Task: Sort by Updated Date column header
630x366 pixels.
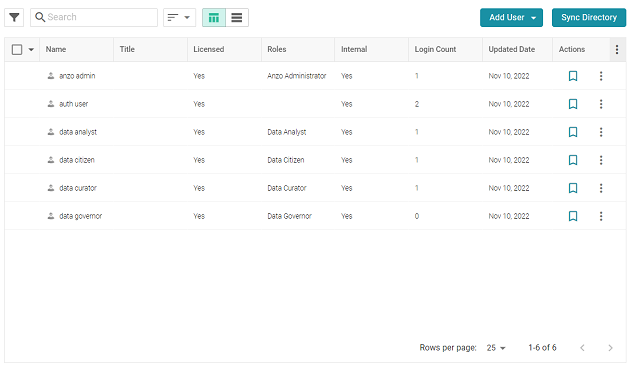Action: pos(511,49)
